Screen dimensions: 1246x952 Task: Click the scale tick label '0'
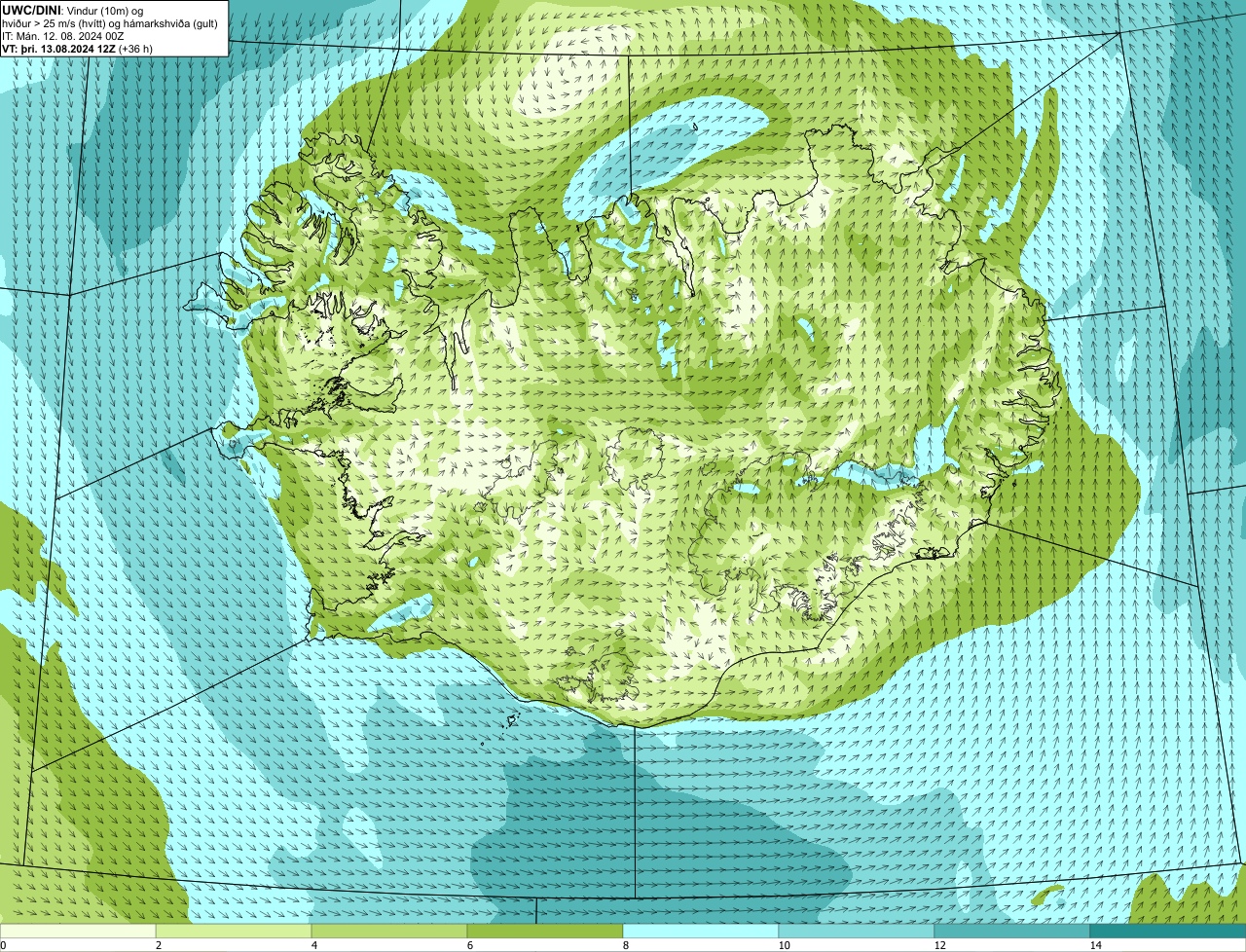click(x=3, y=945)
